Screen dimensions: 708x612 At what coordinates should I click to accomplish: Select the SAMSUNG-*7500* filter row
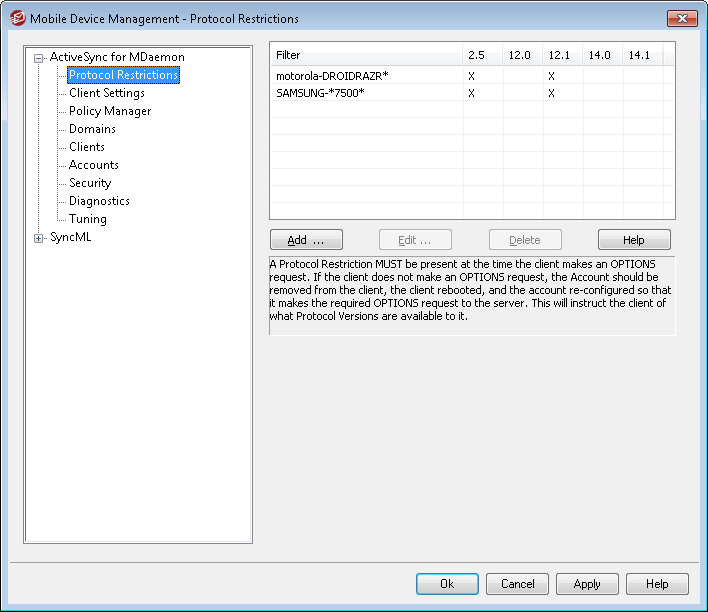[x=472, y=93]
